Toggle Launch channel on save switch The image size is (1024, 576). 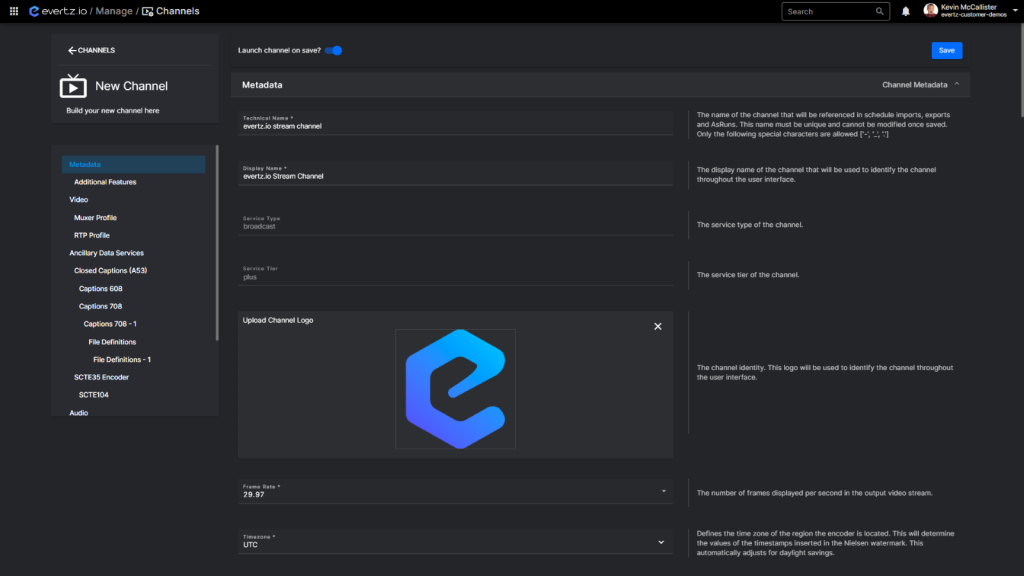coord(333,49)
